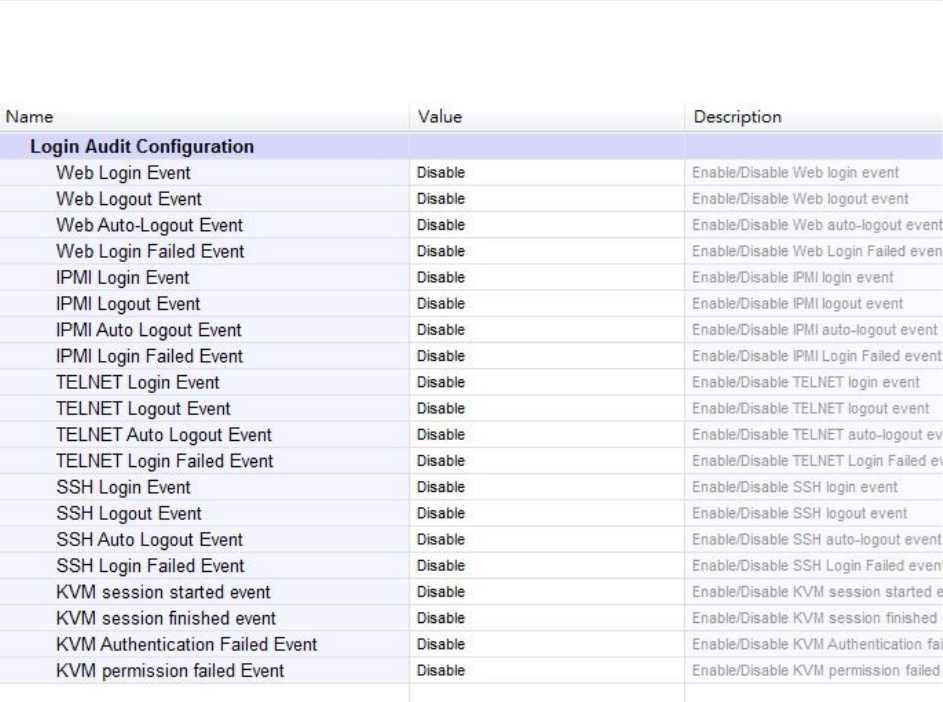The image size is (943, 702).
Task: Select the IPMI Login Event row name
Action: point(123,278)
